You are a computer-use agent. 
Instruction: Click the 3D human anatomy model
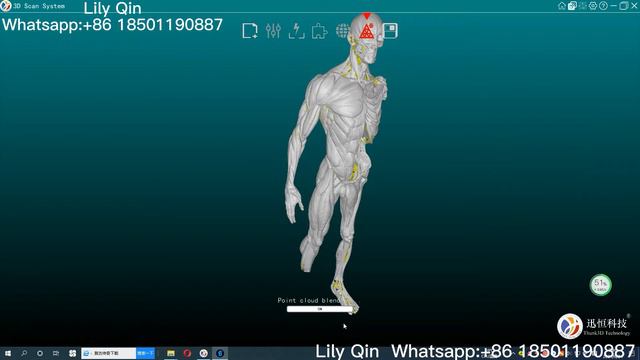click(x=337, y=163)
